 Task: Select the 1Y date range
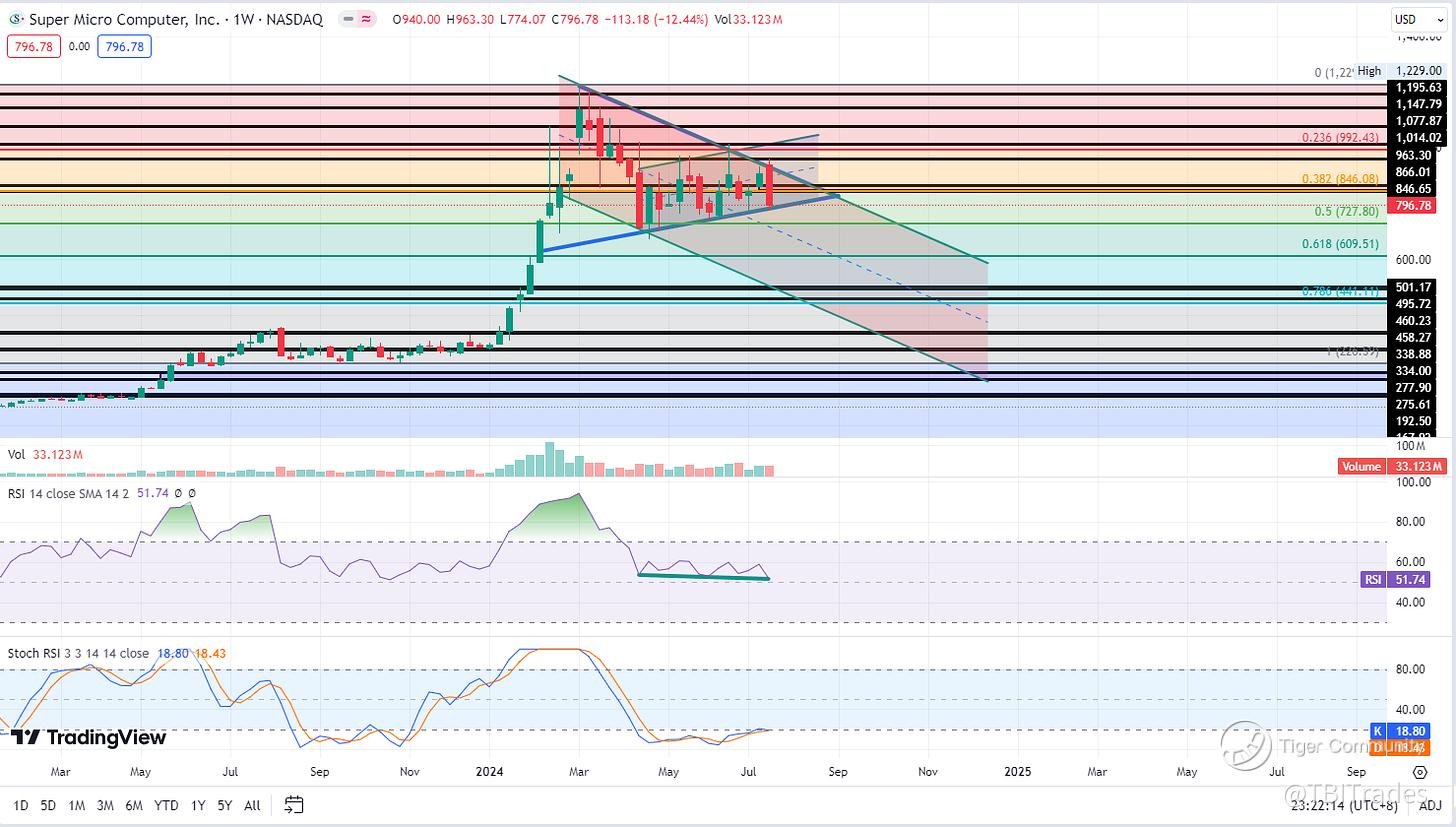tap(198, 804)
